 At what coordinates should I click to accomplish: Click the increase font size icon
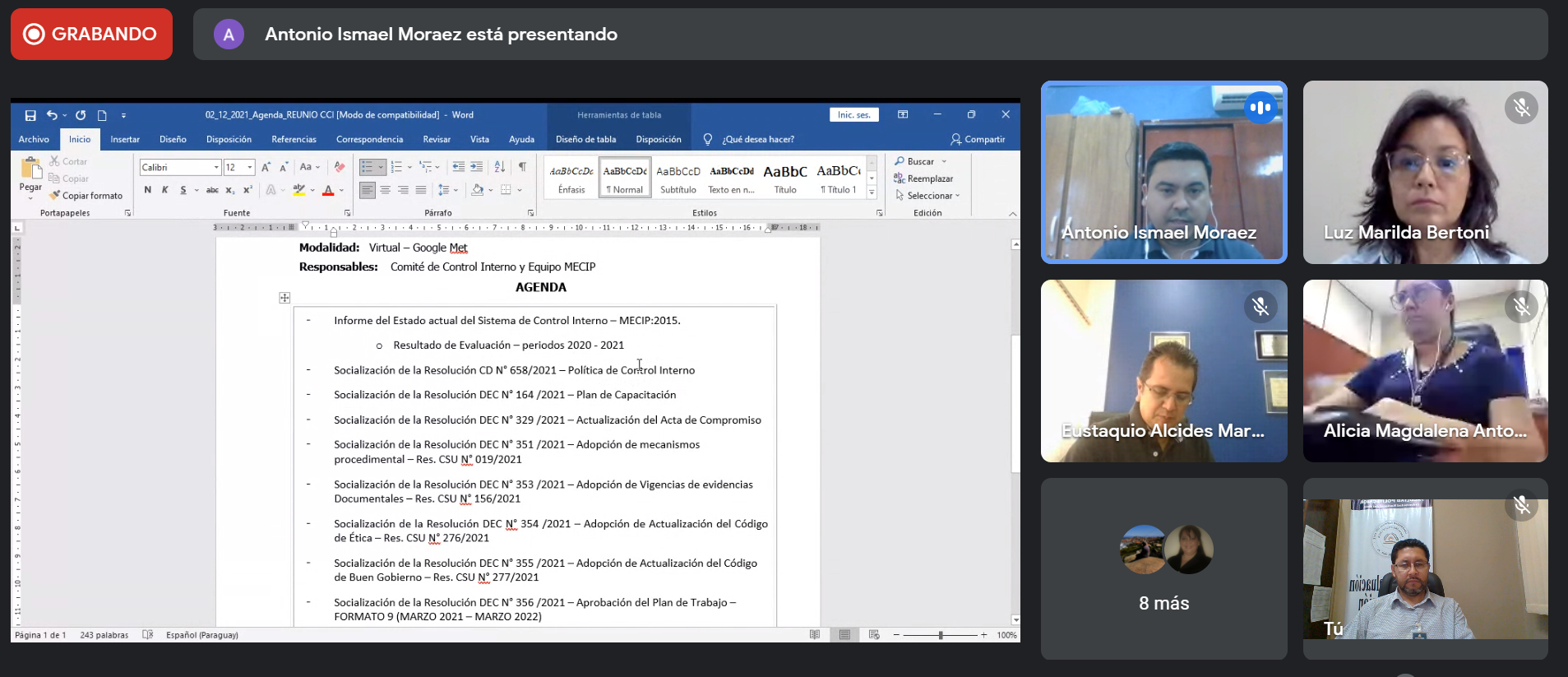(x=266, y=167)
